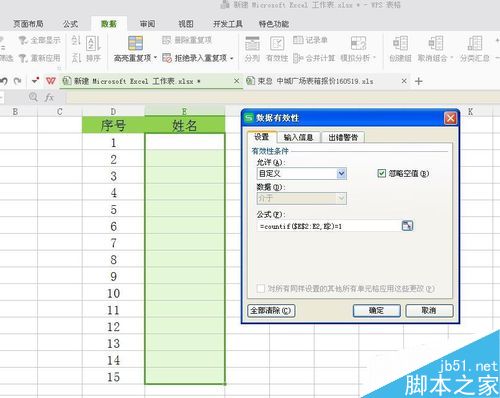
Task: Click the 重新应用 reapply filter icon
Action: 23,58
